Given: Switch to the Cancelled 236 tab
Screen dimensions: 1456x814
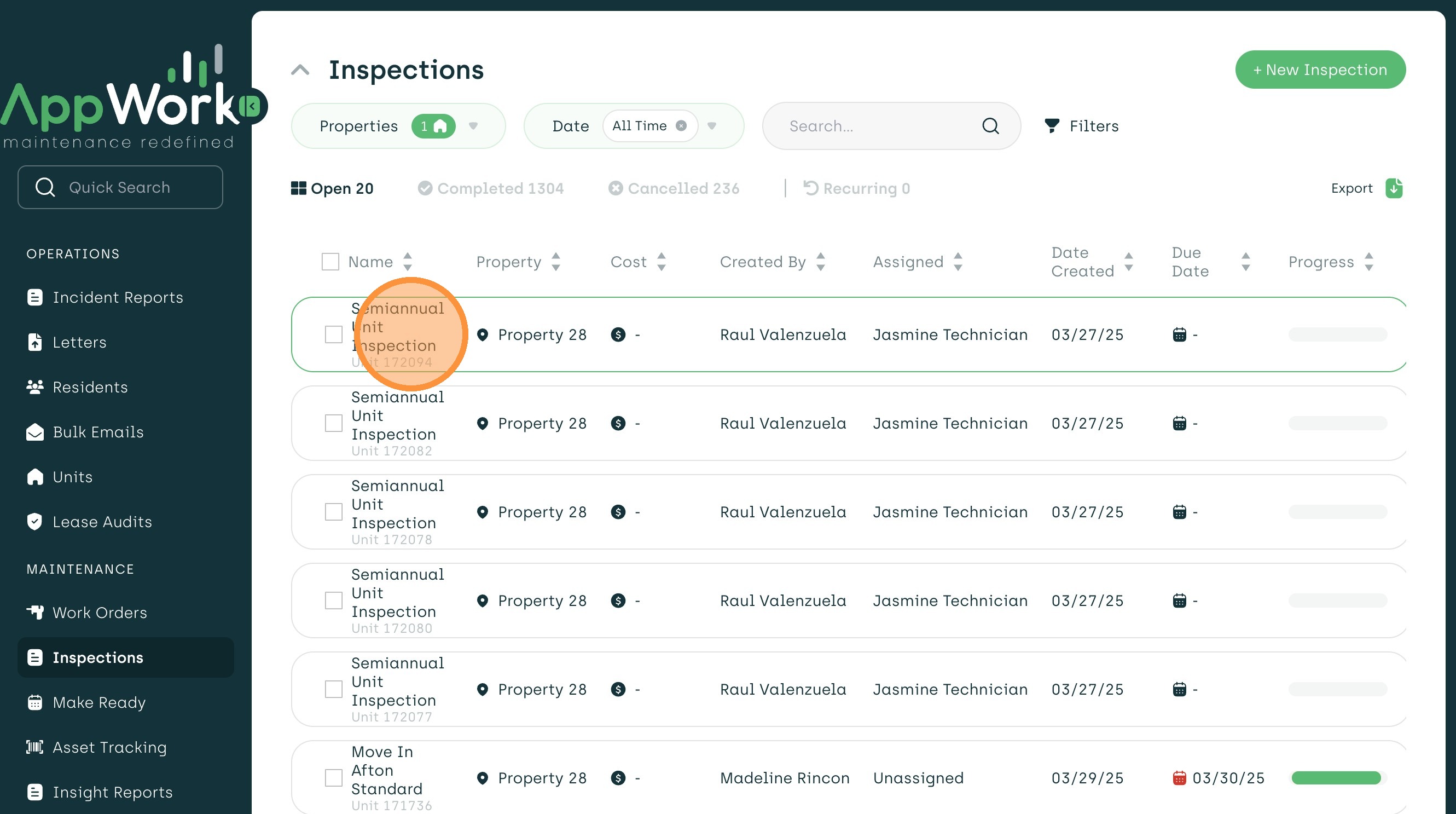Looking at the screenshot, I should click(x=674, y=188).
